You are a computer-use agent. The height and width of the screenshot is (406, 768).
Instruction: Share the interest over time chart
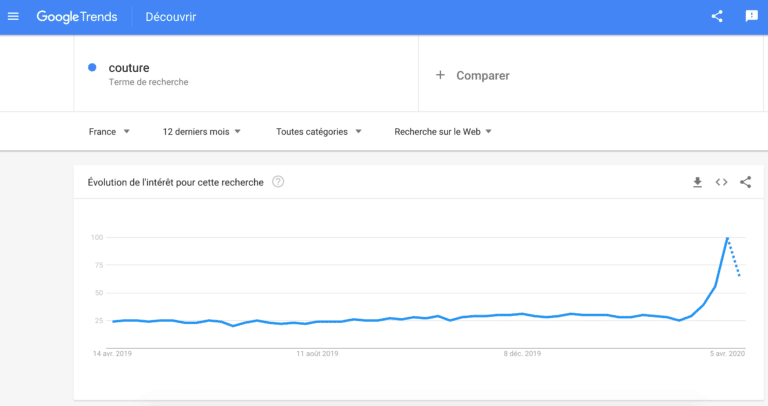click(x=745, y=182)
